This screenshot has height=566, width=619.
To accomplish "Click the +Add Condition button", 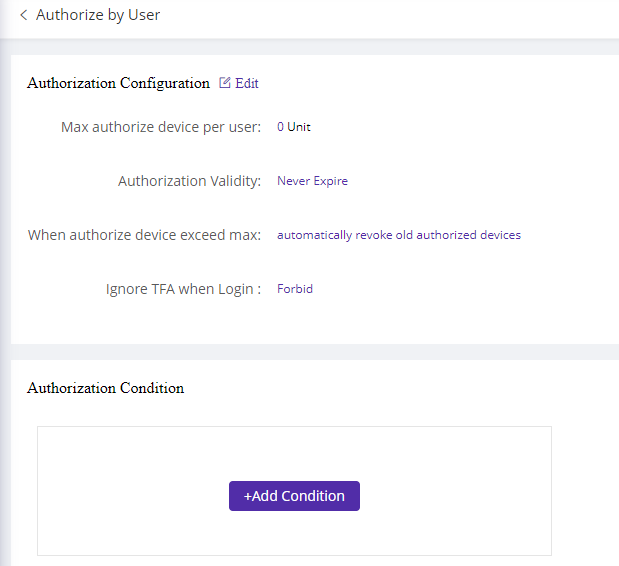I will [x=294, y=496].
